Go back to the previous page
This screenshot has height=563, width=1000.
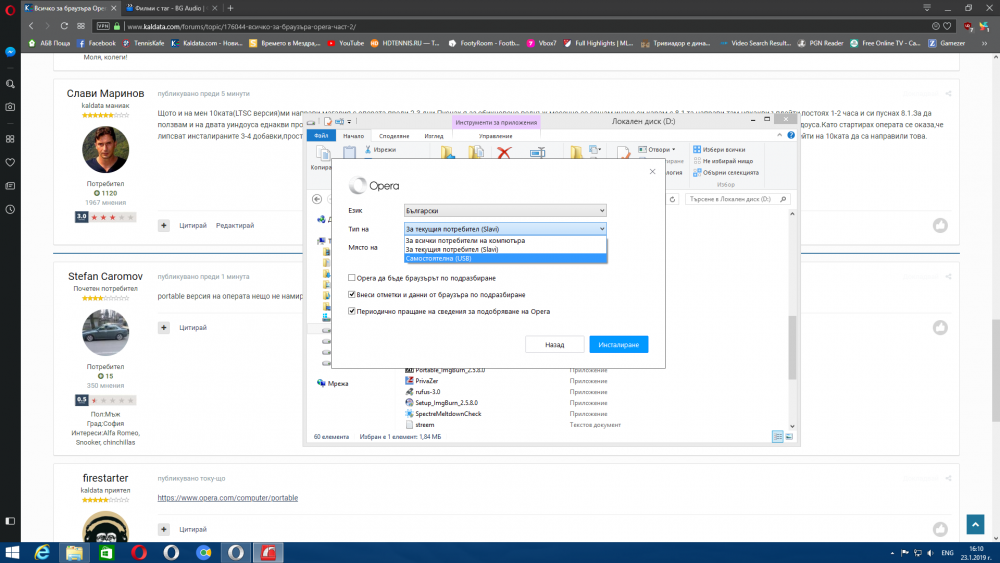pos(31,26)
